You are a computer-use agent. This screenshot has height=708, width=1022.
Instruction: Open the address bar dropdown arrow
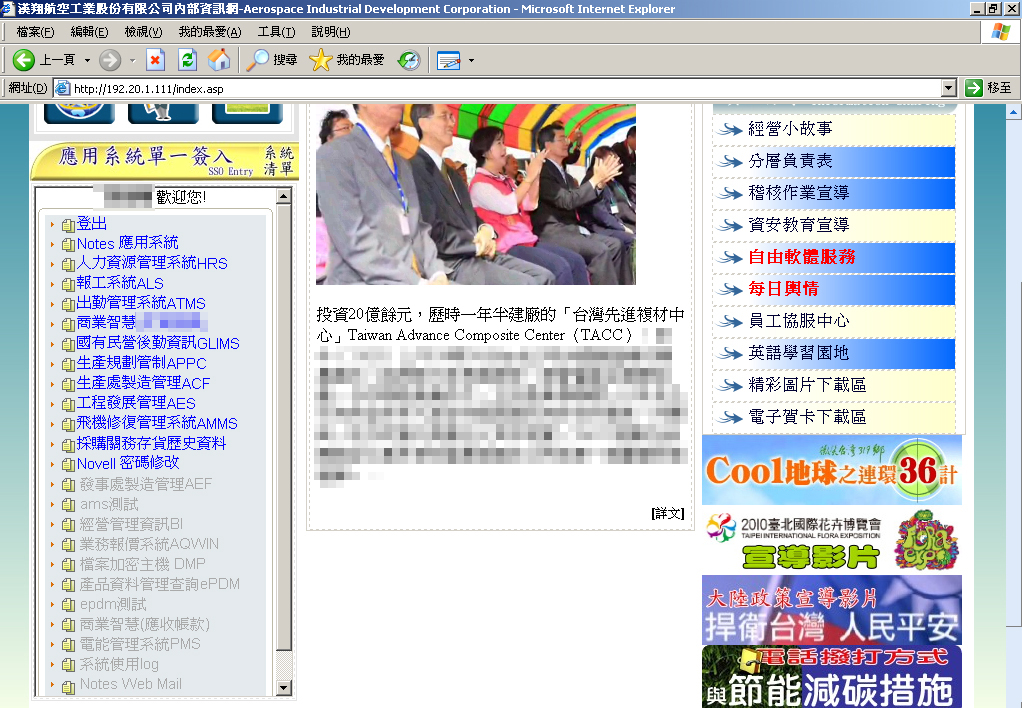[949, 88]
